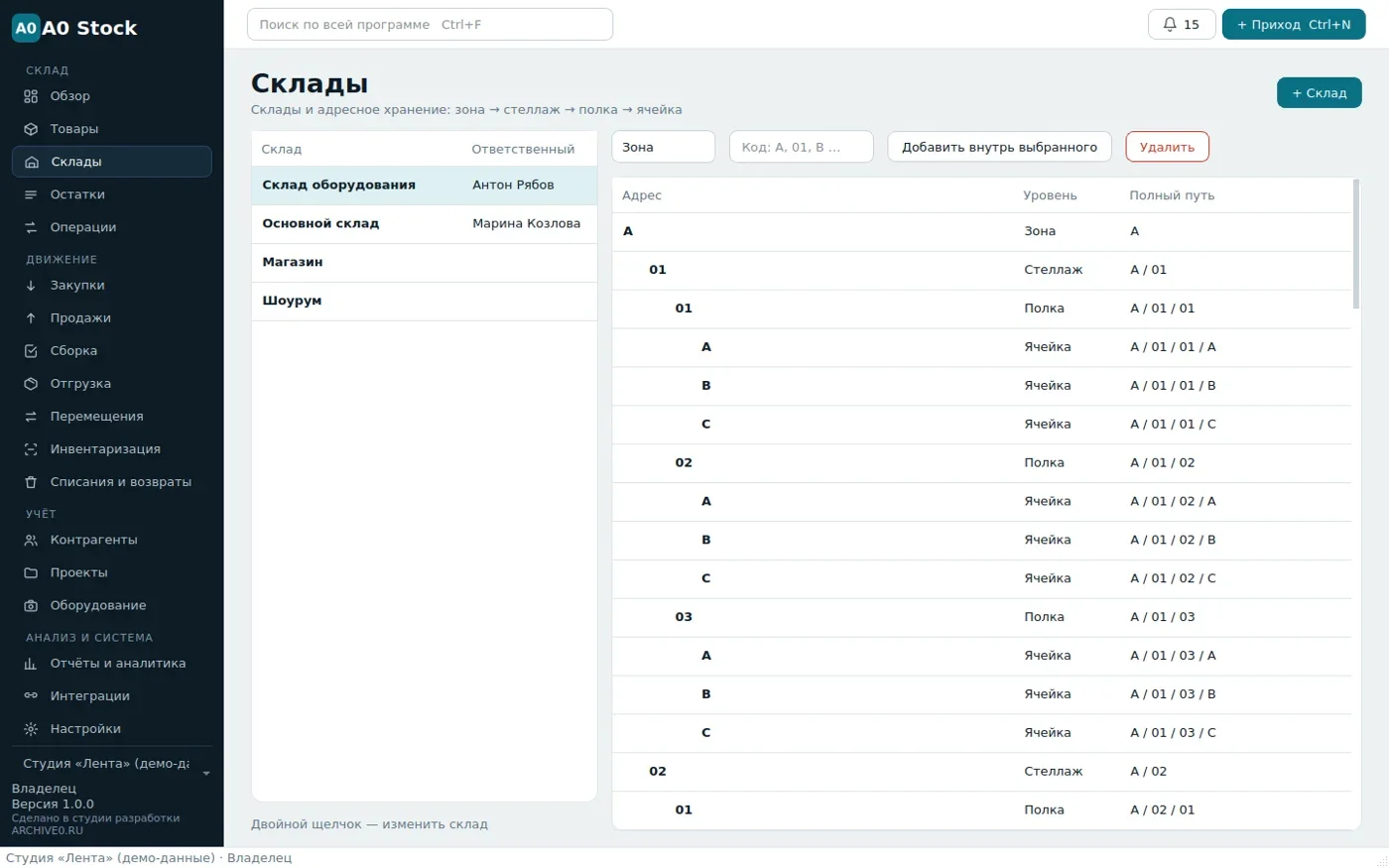Select address row with path A / 01 / 03 / C
This screenshot has height=868, width=1389.
pyautogui.click(x=981, y=733)
